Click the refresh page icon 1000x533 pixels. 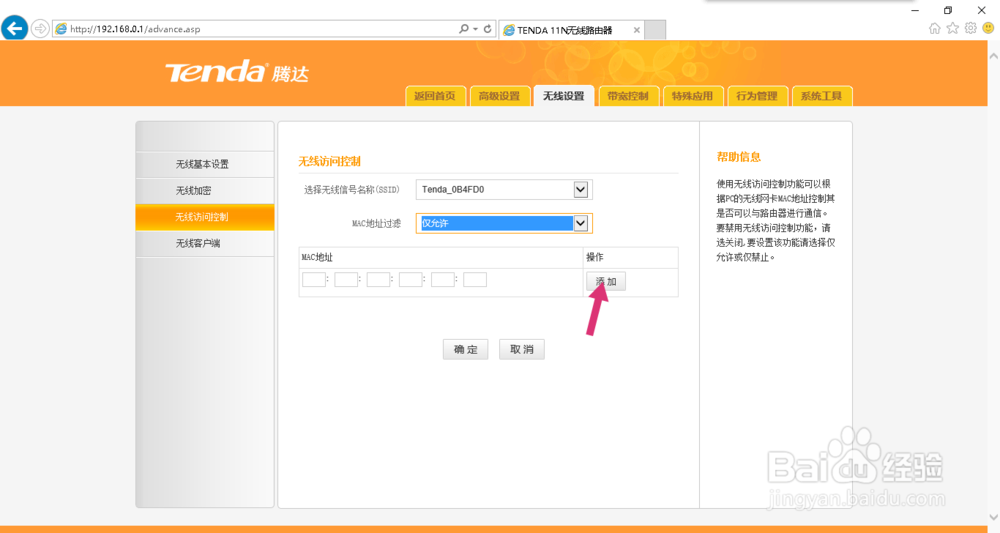487,29
